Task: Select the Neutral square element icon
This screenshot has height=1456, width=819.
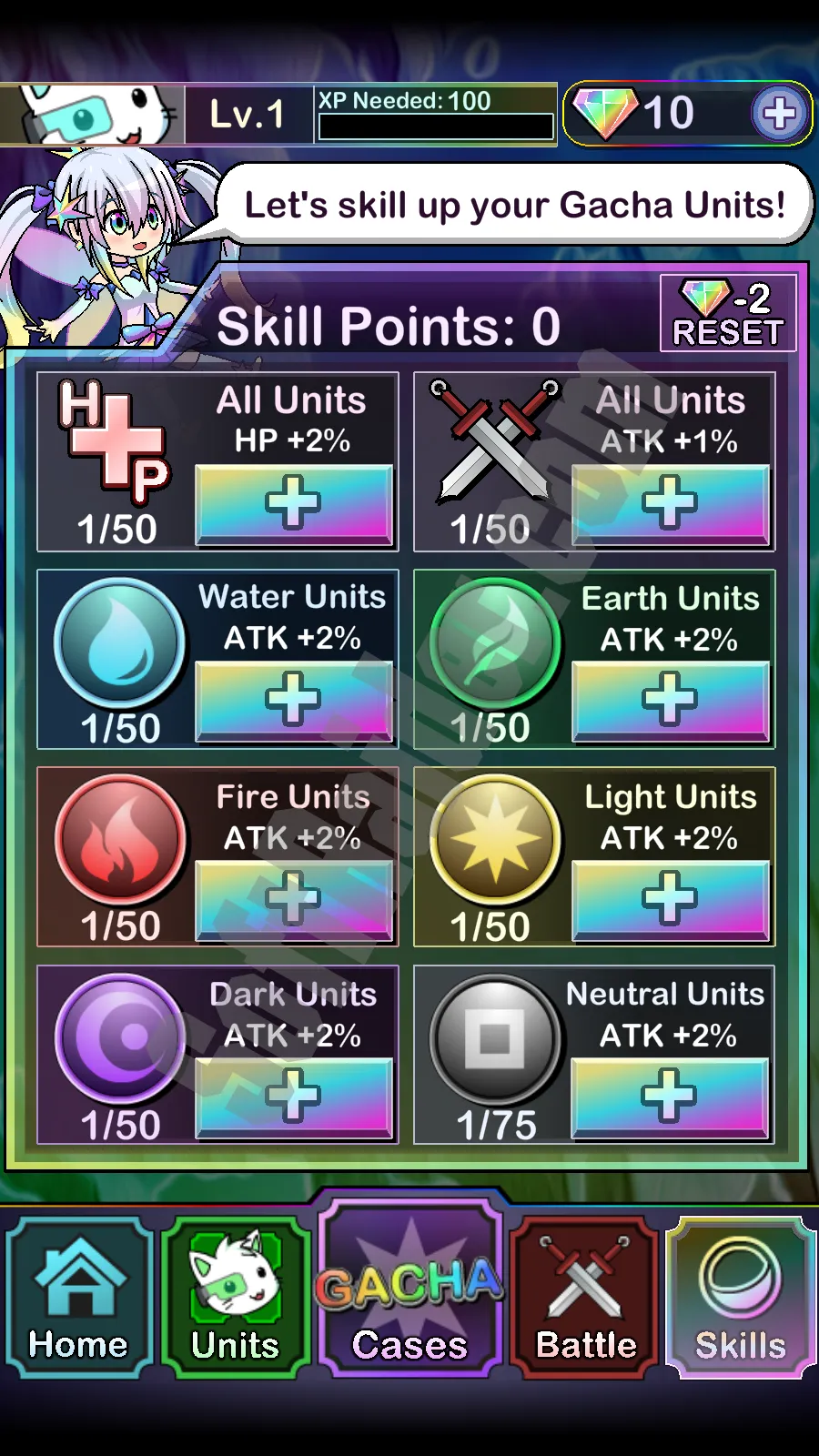Action: (495, 1038)
